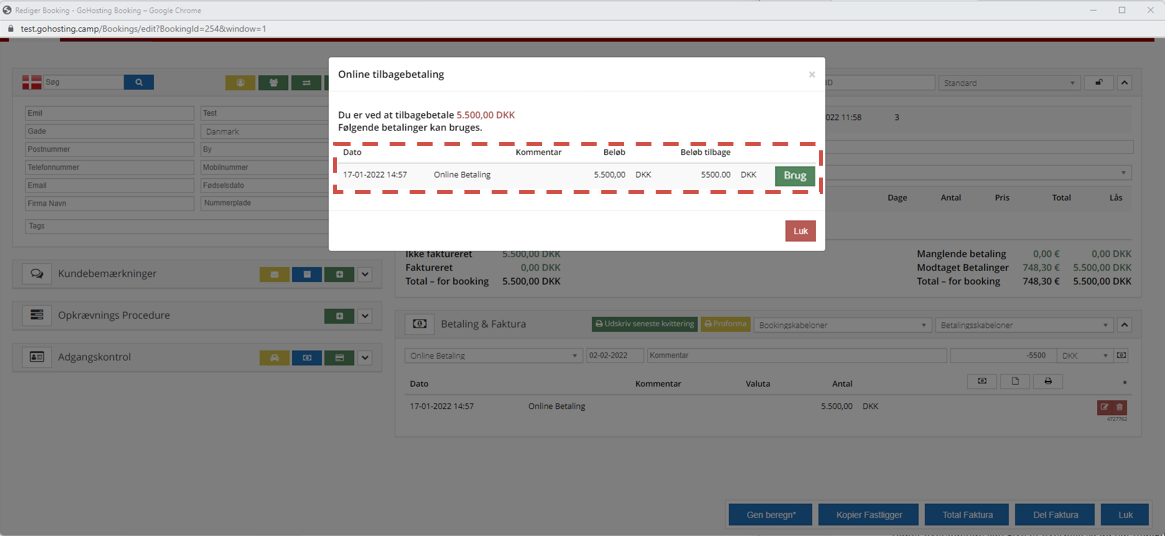Image resolution: width=1166 pixels, height=536 pixels.
Task: Click the green card icon in Adgangskontrol
Action: (x=339, y=358)
